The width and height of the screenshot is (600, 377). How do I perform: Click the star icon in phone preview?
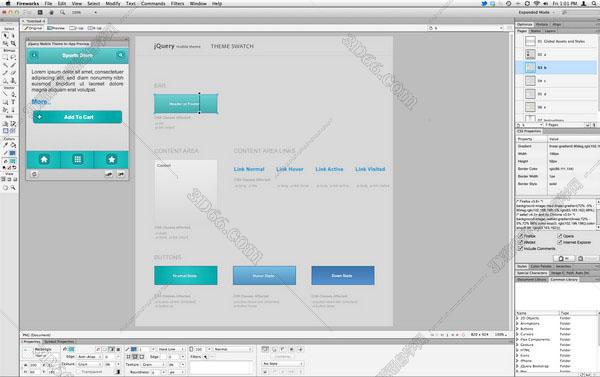click(x=111, y=159)
